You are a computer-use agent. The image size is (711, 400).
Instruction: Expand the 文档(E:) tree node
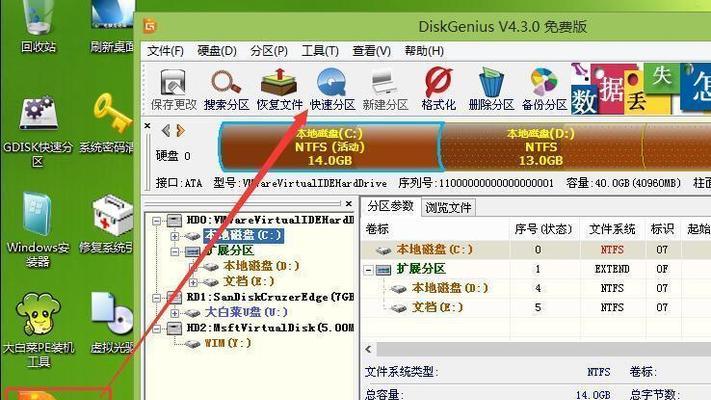pyautogui.click(x=193, y=283)
